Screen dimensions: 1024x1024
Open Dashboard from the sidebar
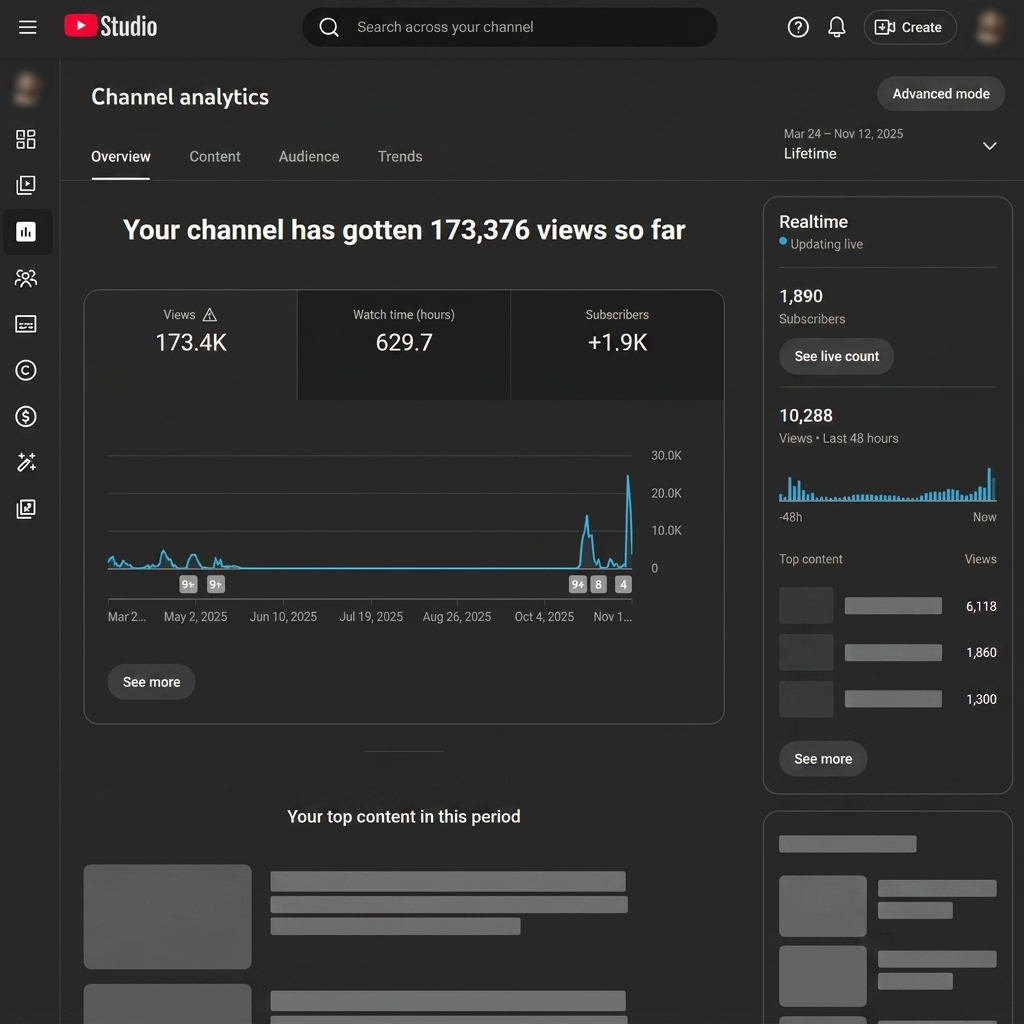pos(26,139)
